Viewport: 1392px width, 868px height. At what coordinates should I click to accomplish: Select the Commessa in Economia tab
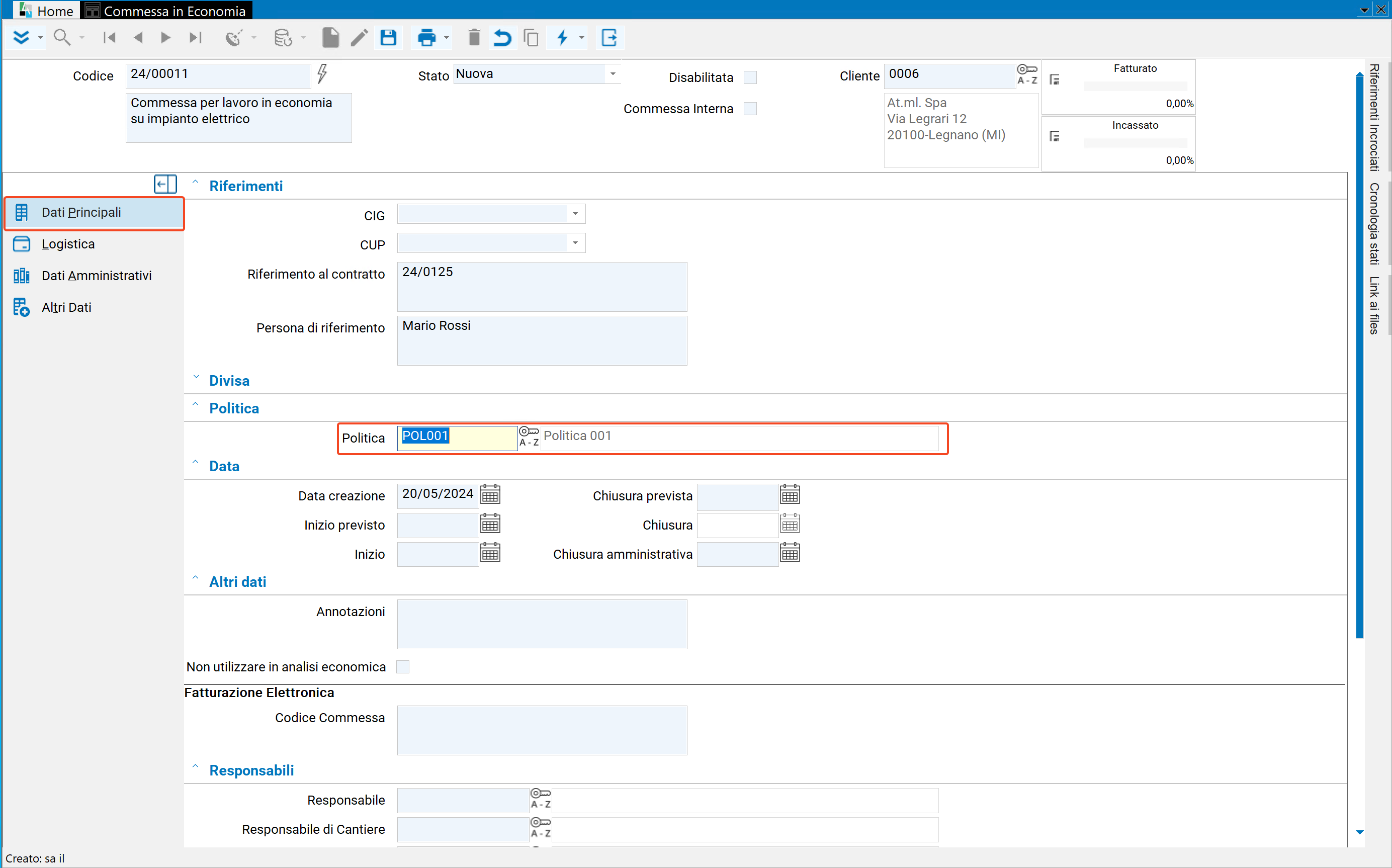(167, 11)
